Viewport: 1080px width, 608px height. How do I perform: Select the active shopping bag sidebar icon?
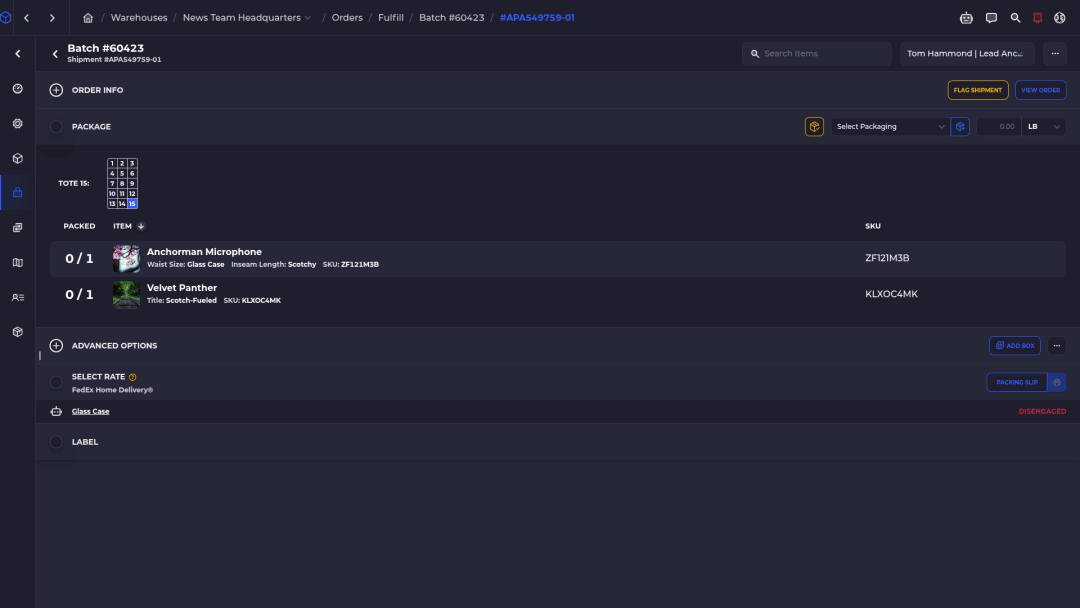[x=18, y=193]
